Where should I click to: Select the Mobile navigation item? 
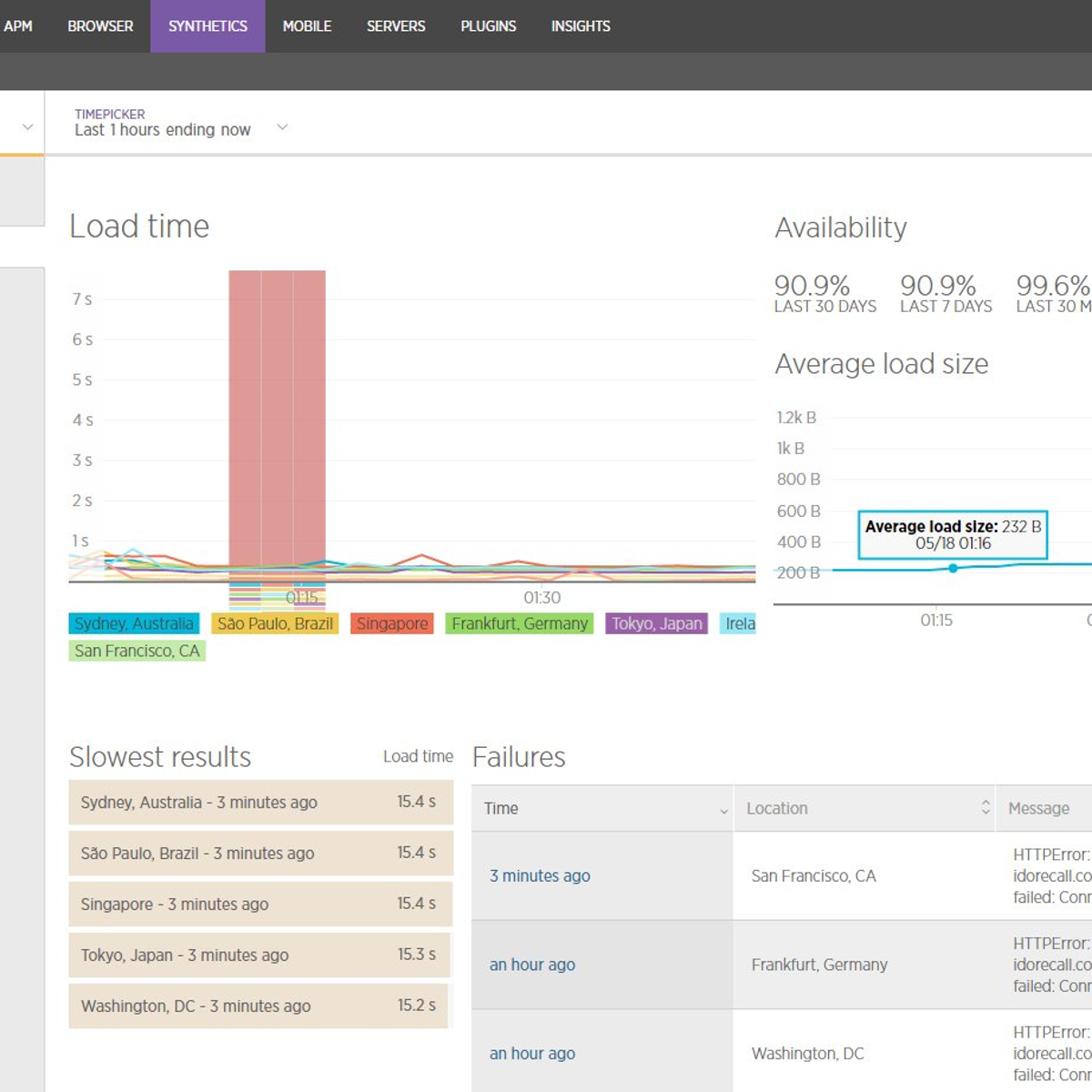tap(308, 25)
